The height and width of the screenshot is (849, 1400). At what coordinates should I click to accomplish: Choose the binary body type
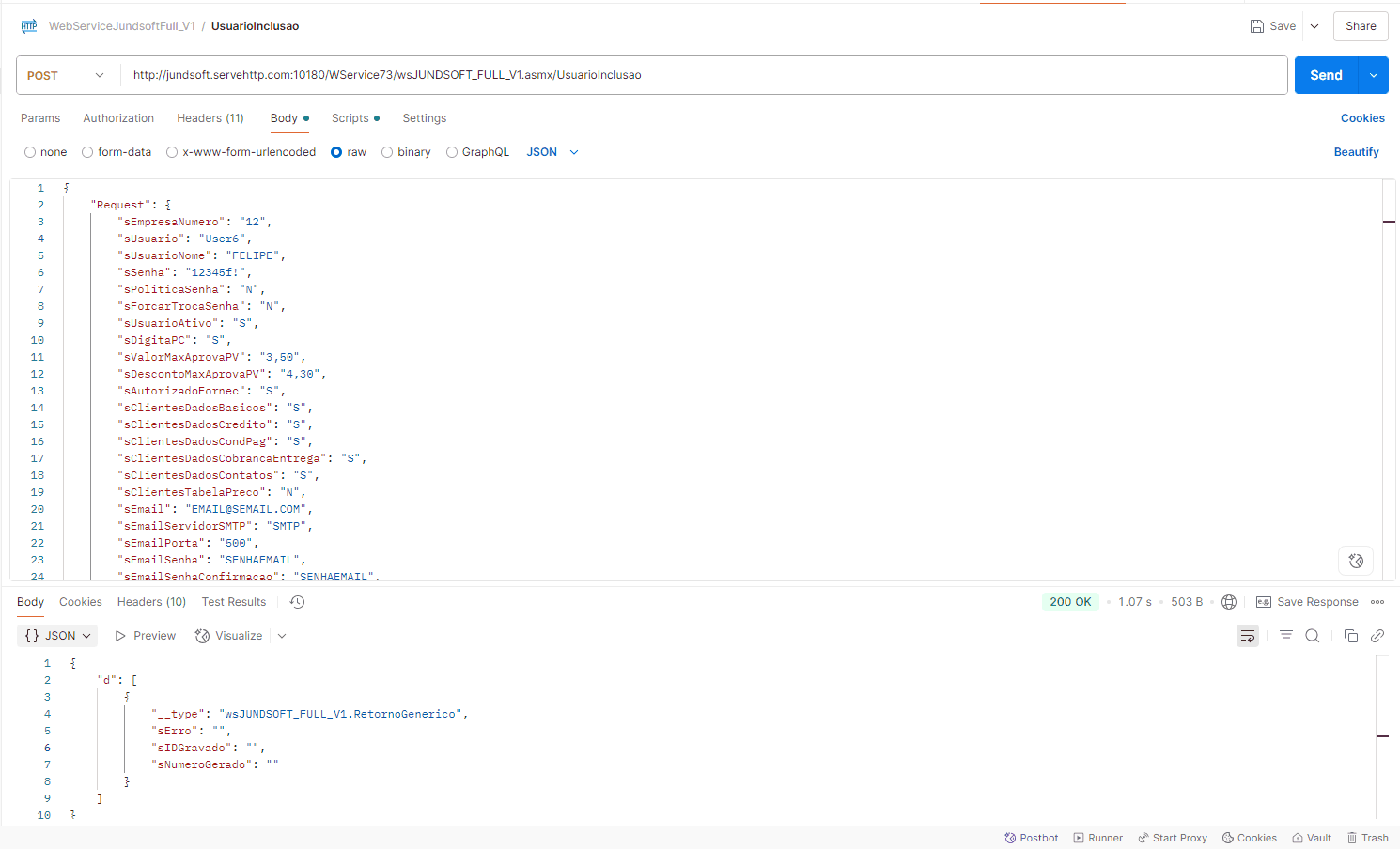pyautogui.click(x=387, y=152)
